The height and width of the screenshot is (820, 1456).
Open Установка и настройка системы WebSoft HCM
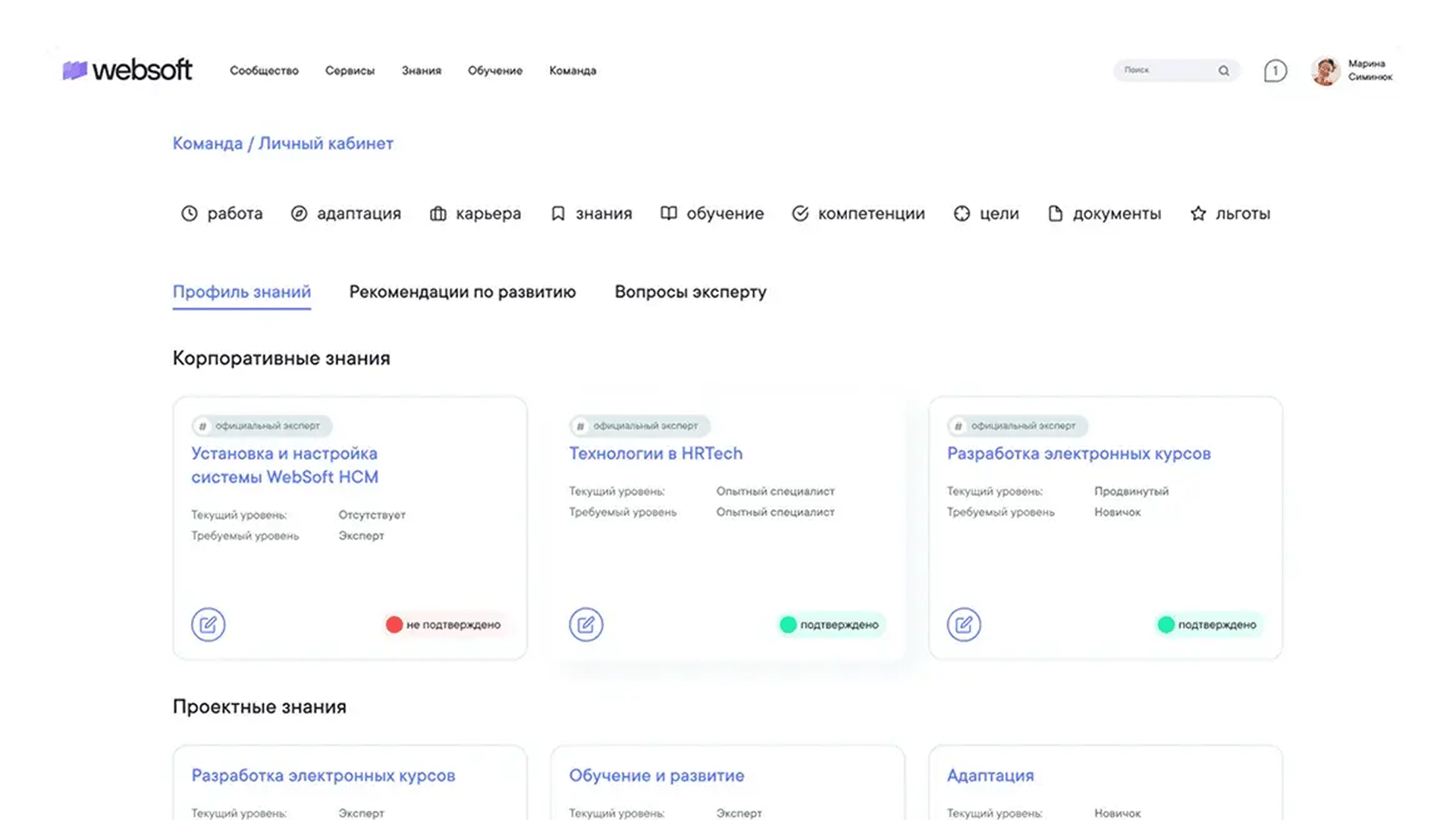pos(284,465)
